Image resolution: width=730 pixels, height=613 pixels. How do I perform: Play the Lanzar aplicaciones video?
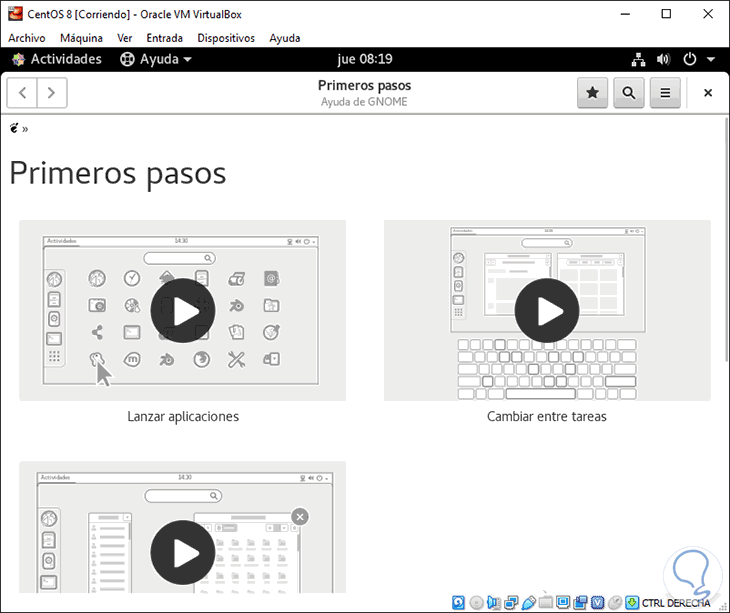coord(182,310)
